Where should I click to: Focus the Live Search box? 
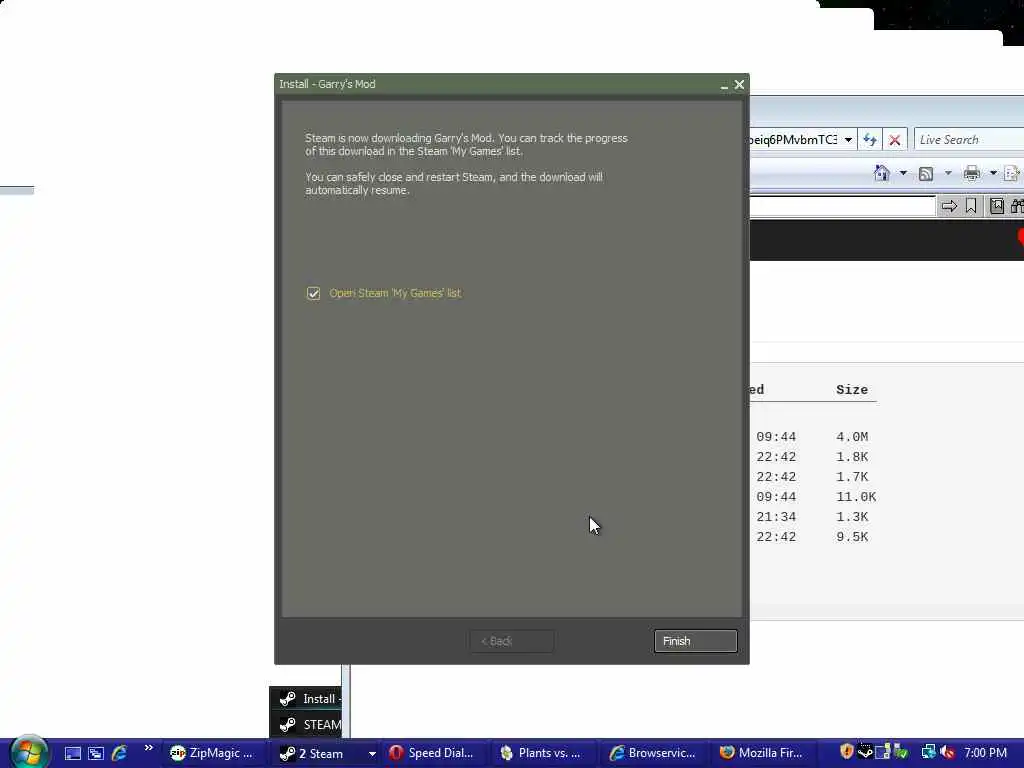969,139
